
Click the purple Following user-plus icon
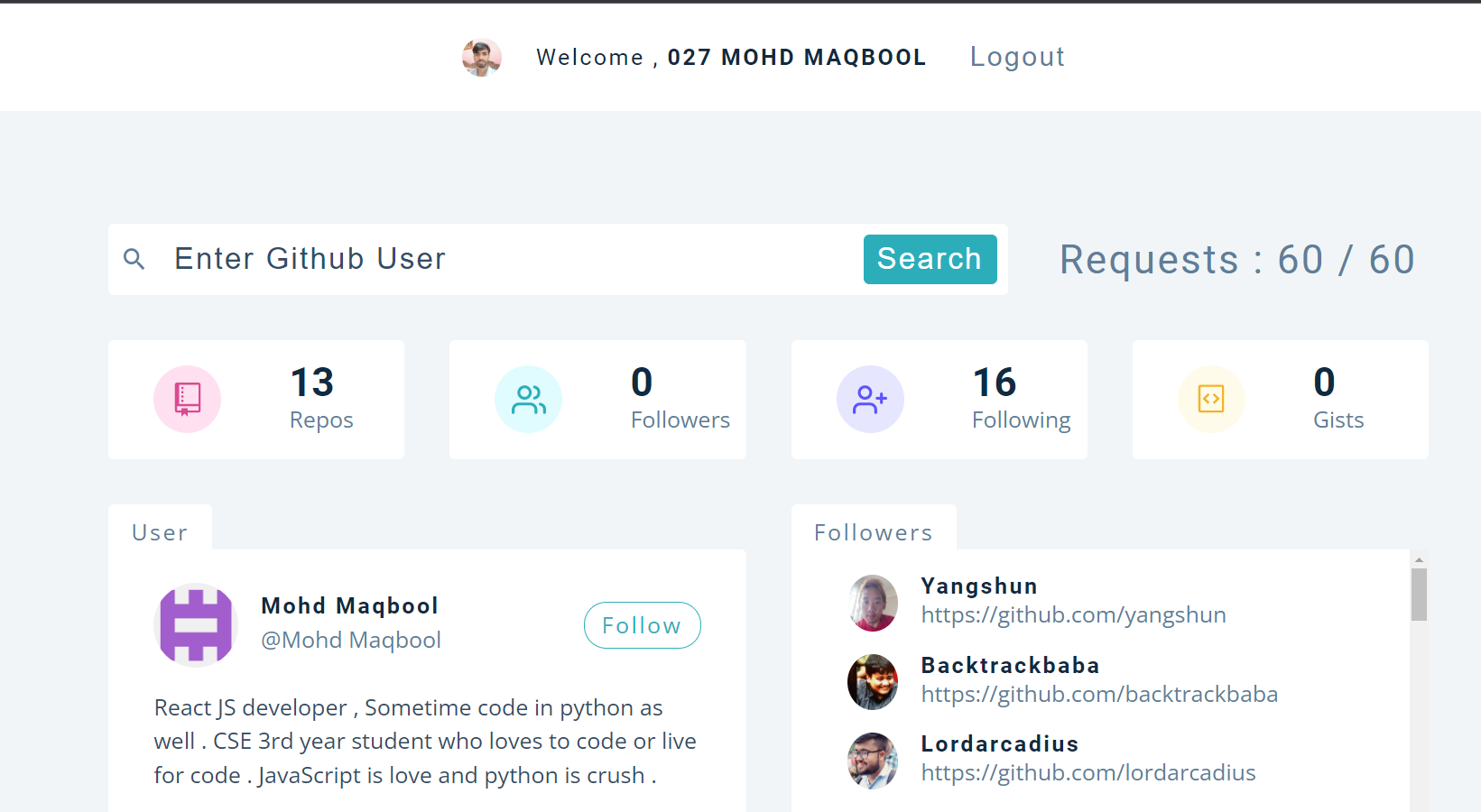(870, 399)
